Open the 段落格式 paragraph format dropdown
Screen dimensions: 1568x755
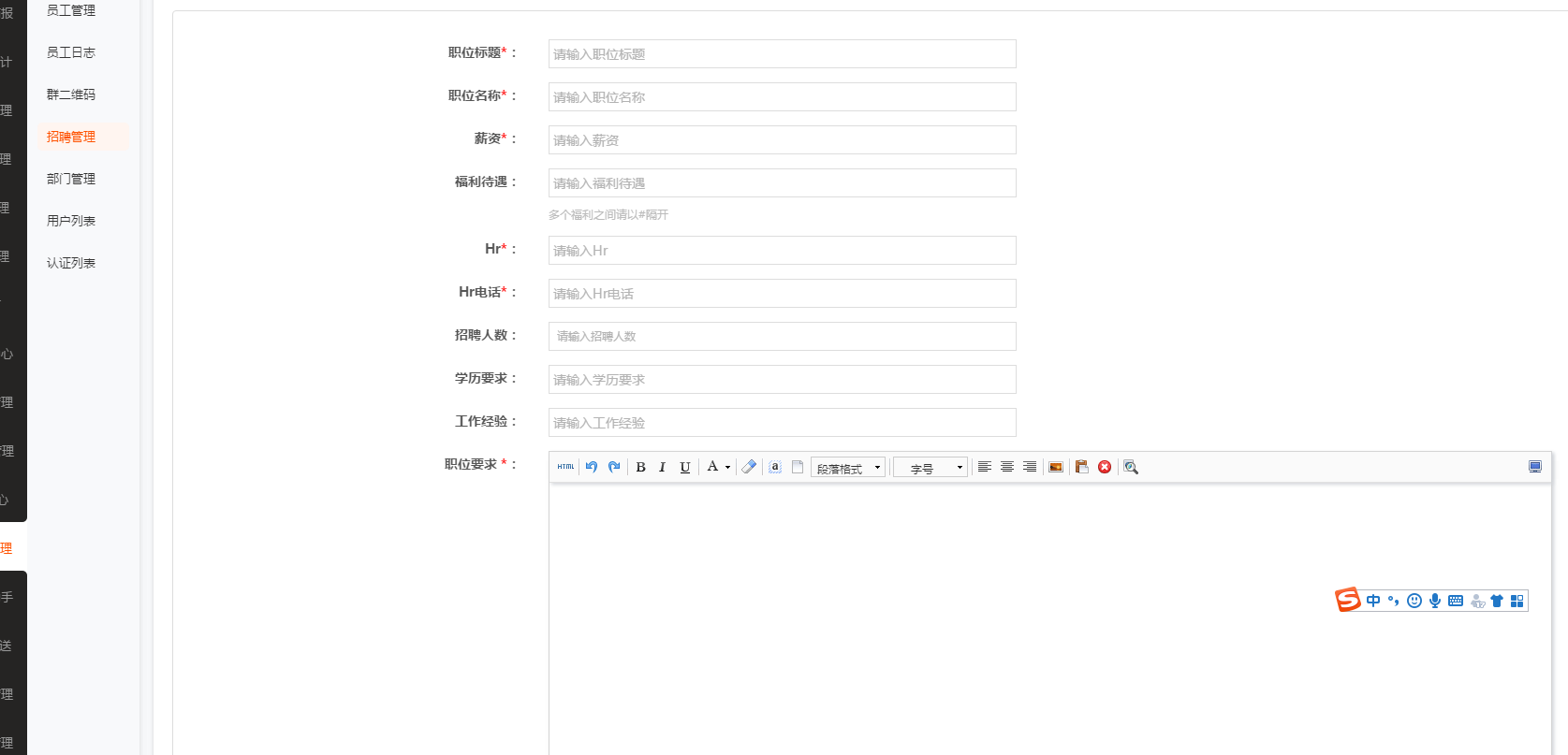848,468
